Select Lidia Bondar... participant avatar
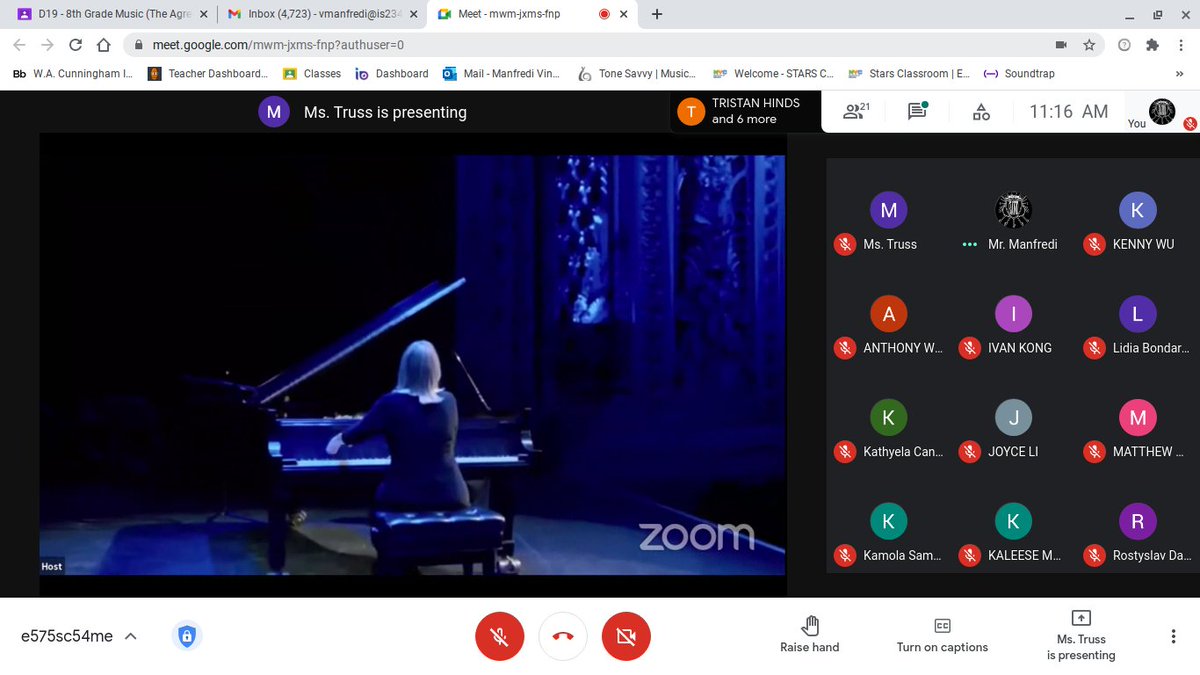 [1137, 314]
